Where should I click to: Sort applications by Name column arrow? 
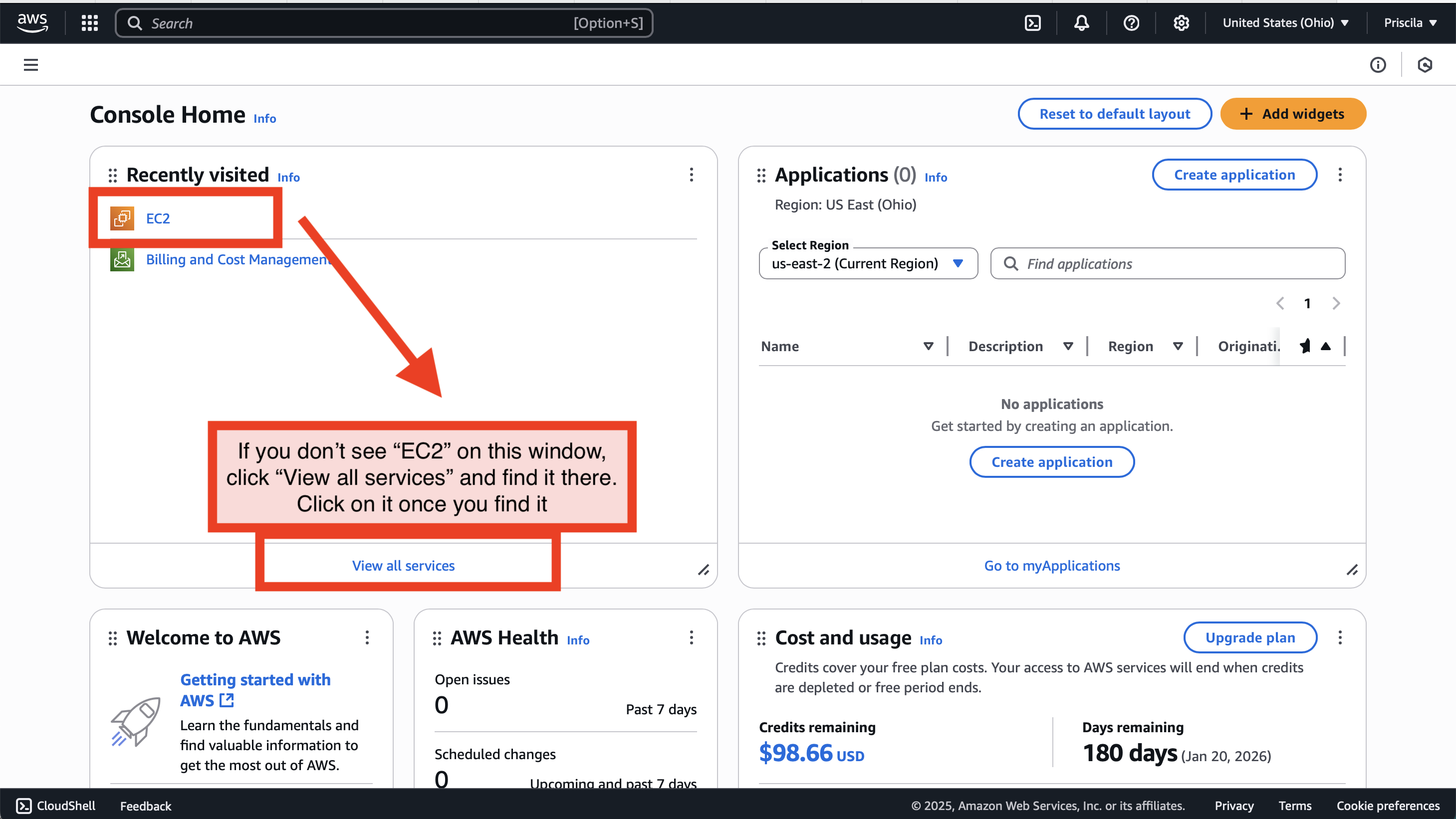coord(928,346)
